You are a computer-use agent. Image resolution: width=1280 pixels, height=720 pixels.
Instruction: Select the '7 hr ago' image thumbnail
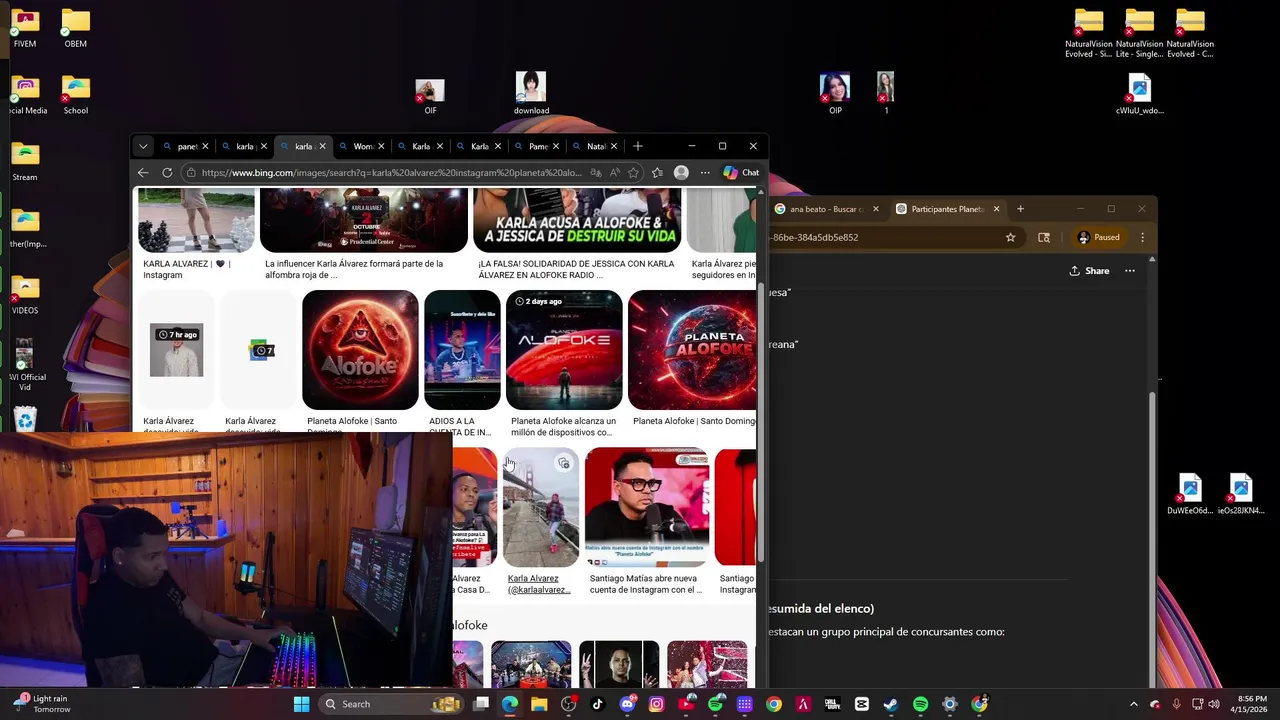(176, 350)
